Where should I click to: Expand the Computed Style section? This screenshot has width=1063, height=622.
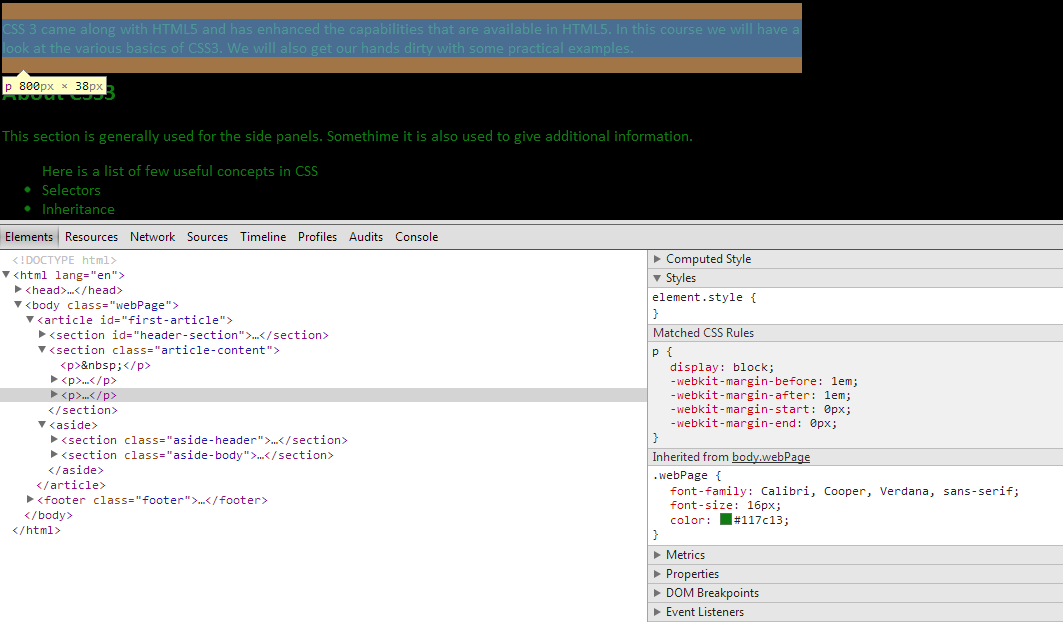click(656, 258)
